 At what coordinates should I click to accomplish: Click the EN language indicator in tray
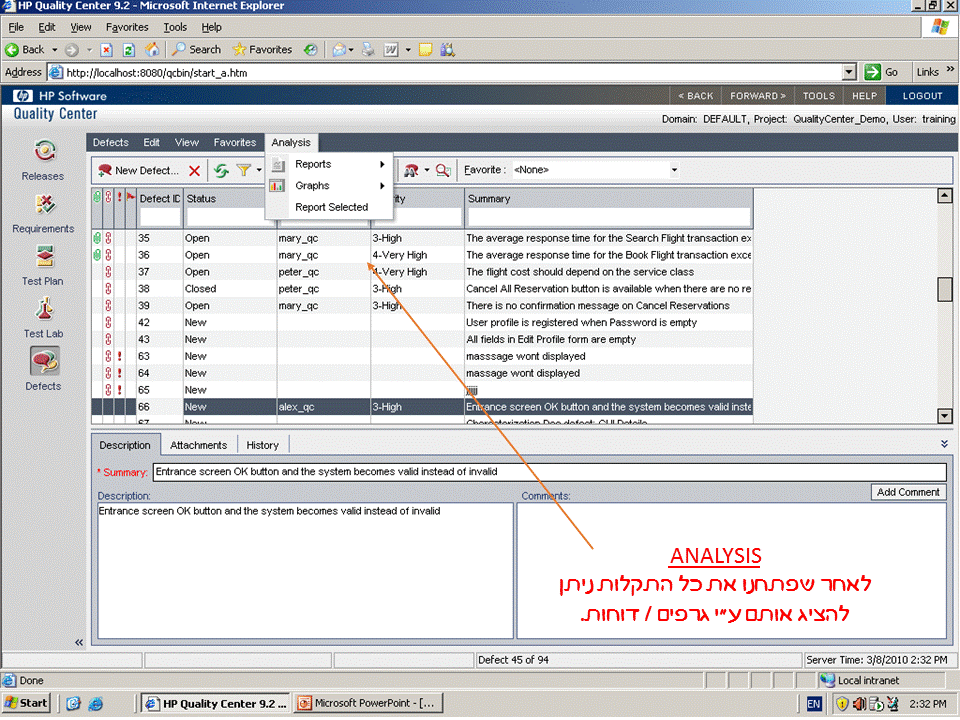(814, 704)
